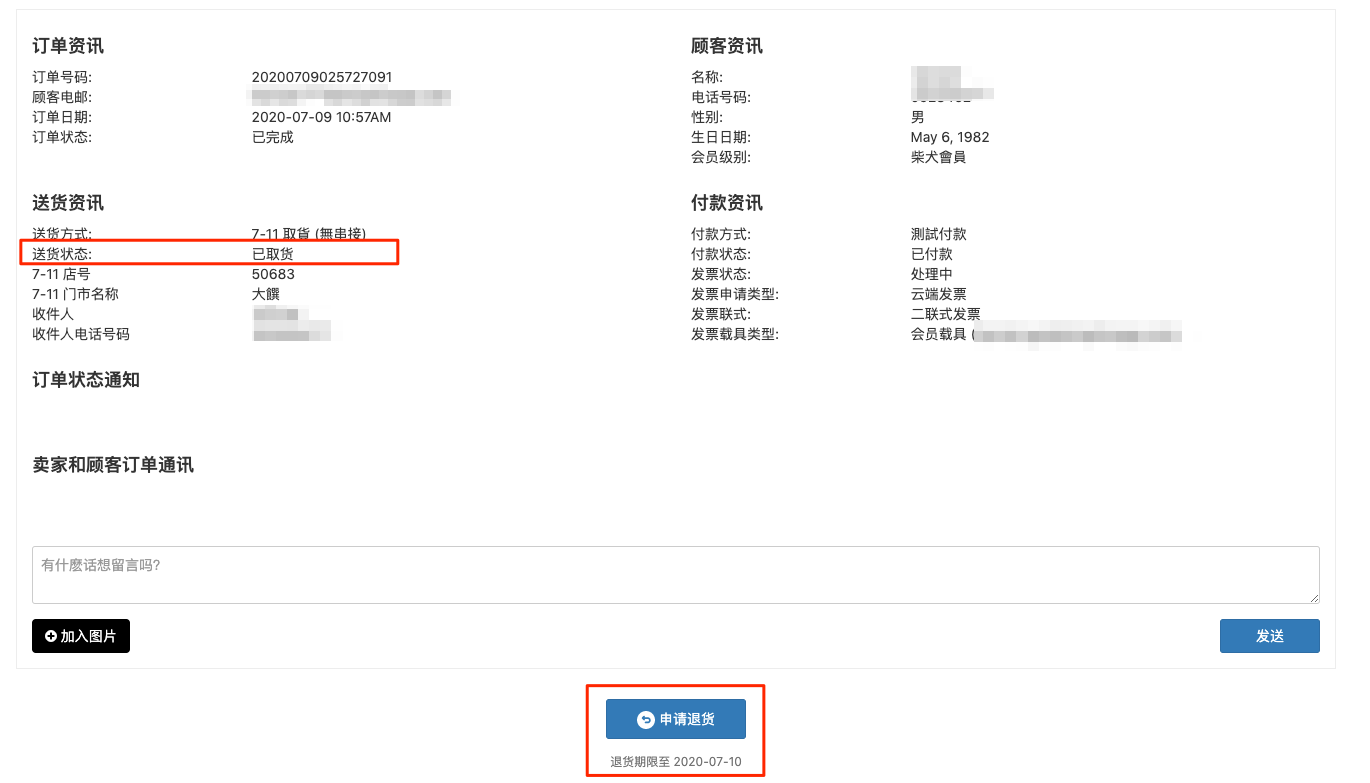Click the 加入图片 add image button

81,636
